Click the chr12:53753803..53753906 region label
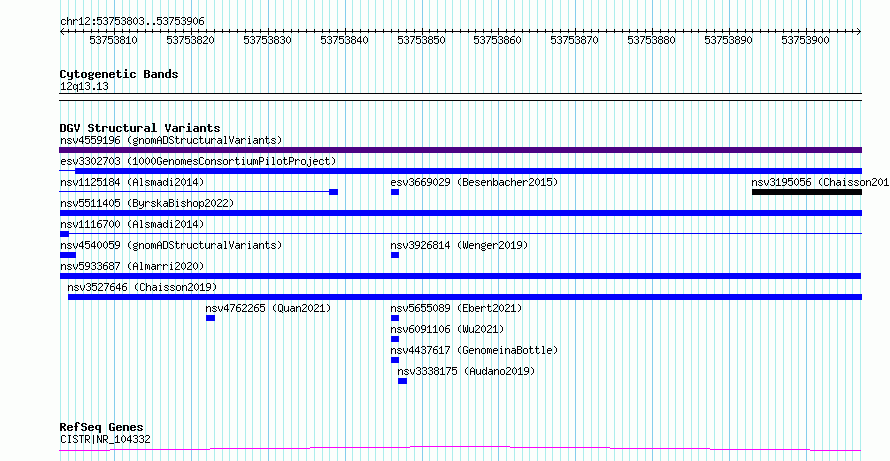890x461 pixels. click(132, 22)
